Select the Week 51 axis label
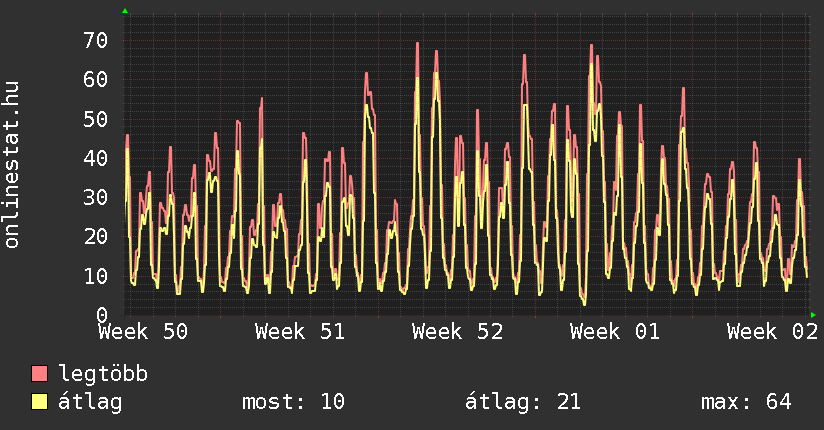The width and height of the screenshot is (824, 430). click(299, 332)
